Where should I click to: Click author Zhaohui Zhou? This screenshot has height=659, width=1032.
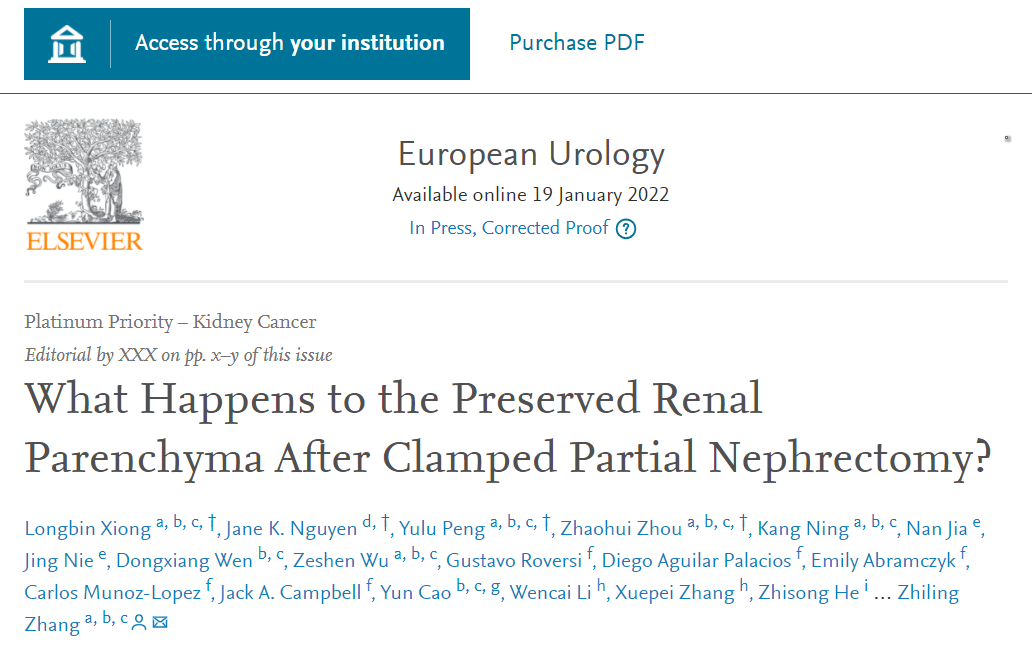[621, 529]
